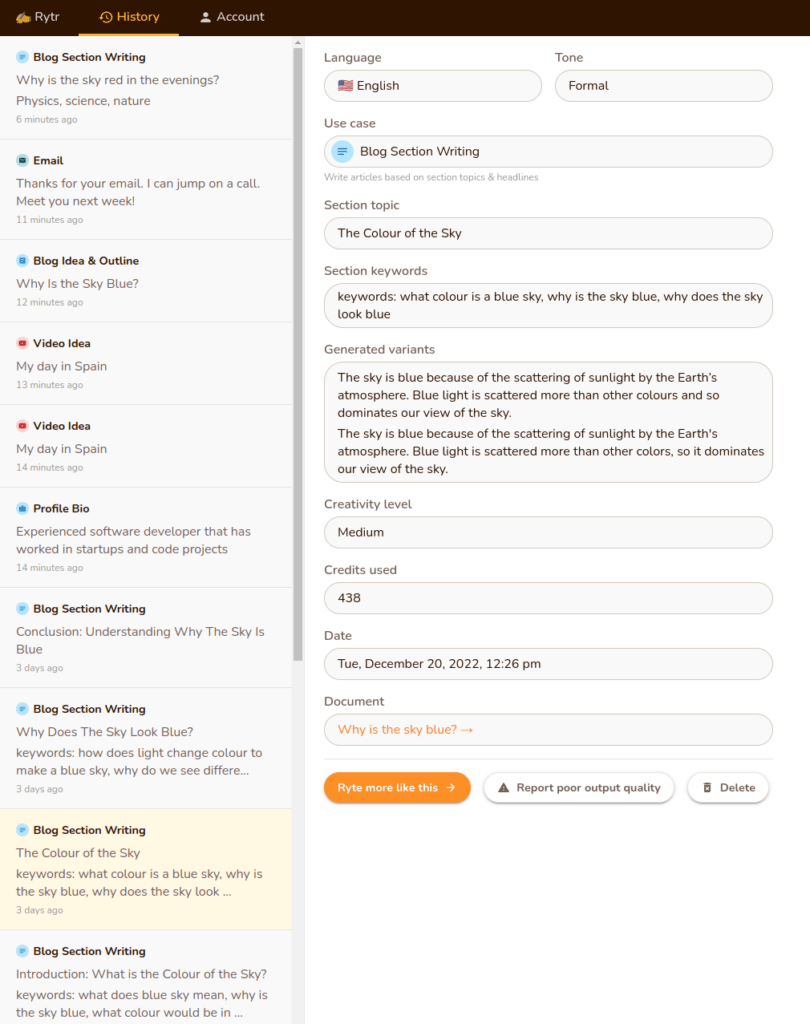Open 'Thanks for your email' history entry
This screenshot has width=810, height=1024.
146,189
